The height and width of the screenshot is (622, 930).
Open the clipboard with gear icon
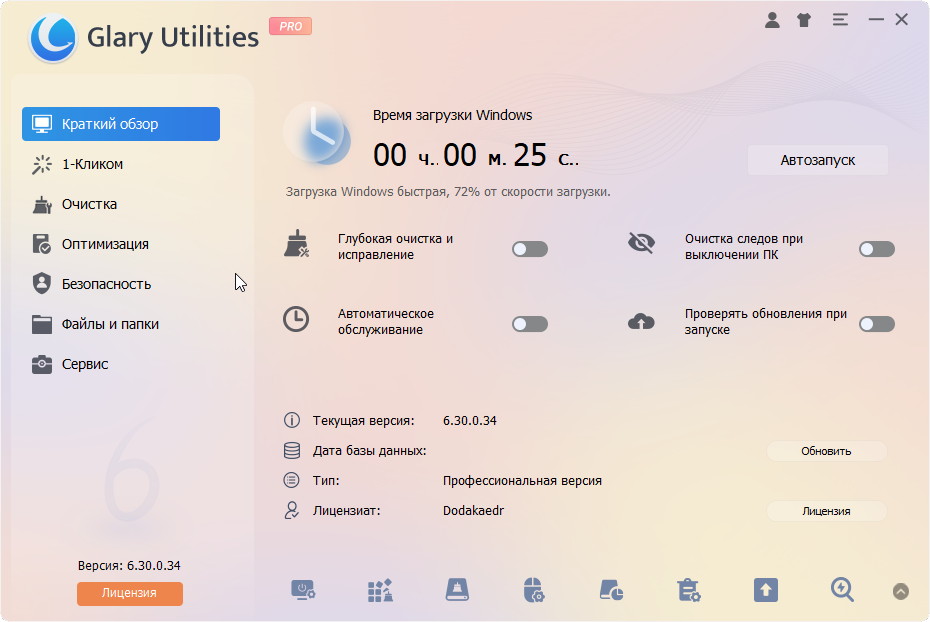689,591
